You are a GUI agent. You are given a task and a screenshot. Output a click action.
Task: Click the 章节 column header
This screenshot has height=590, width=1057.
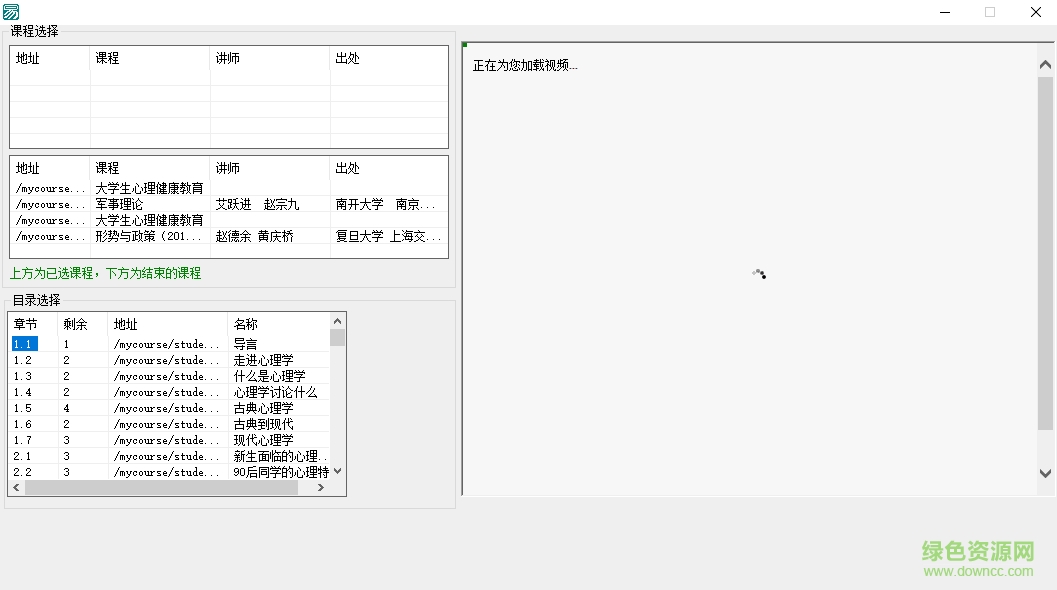tap(23, 323)
